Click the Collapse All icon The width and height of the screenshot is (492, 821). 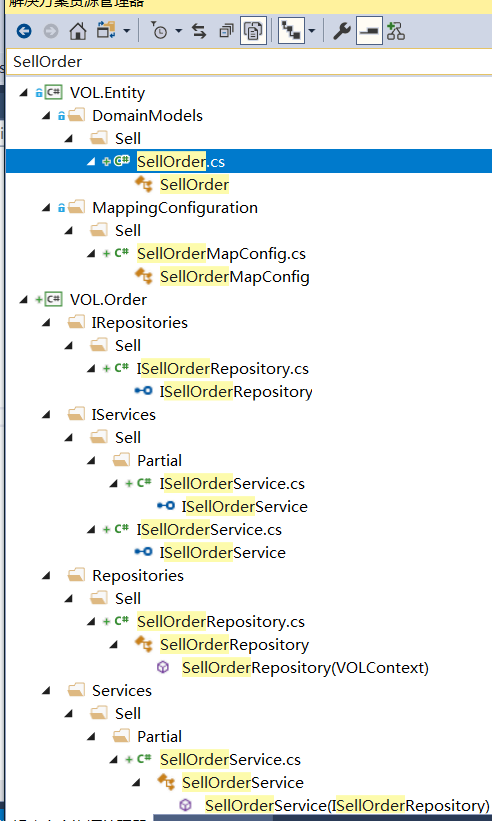[x=226, y=31]
